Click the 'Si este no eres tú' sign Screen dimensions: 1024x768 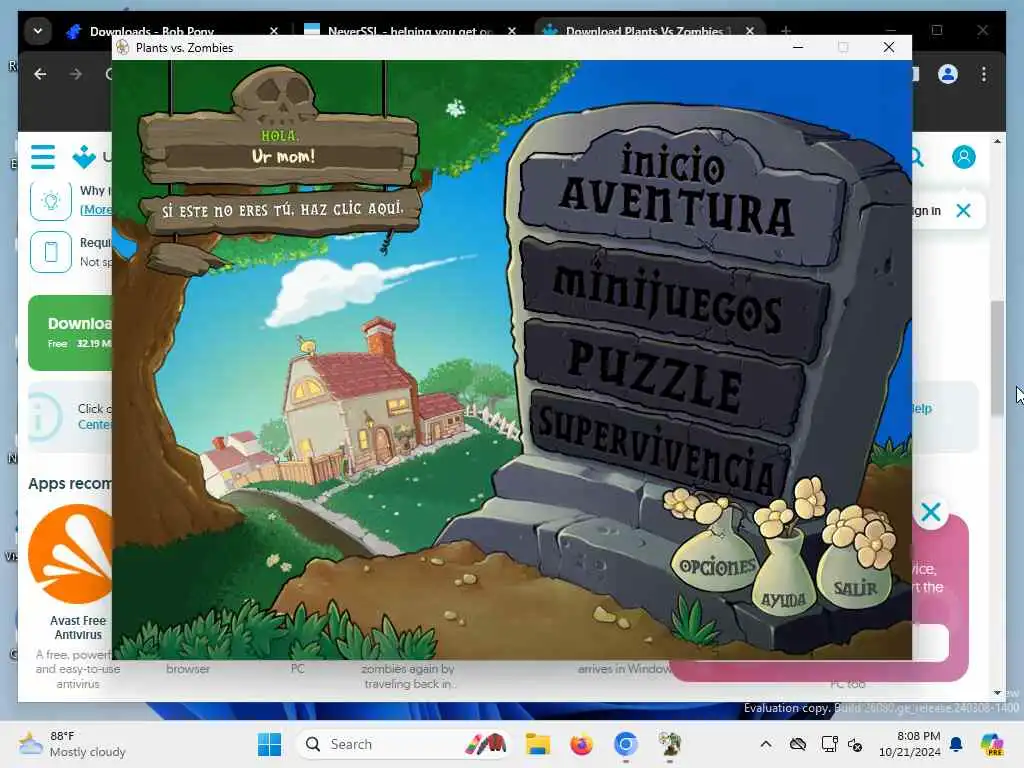[282, 210]
